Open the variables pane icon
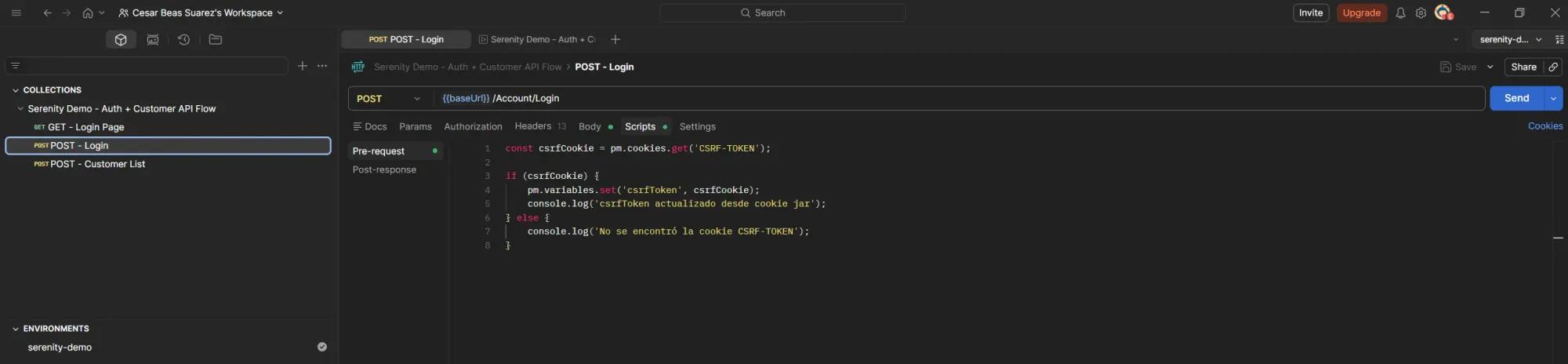Image resolution: width=1568 pixels, height=364 pixels. pos(1559,39)
